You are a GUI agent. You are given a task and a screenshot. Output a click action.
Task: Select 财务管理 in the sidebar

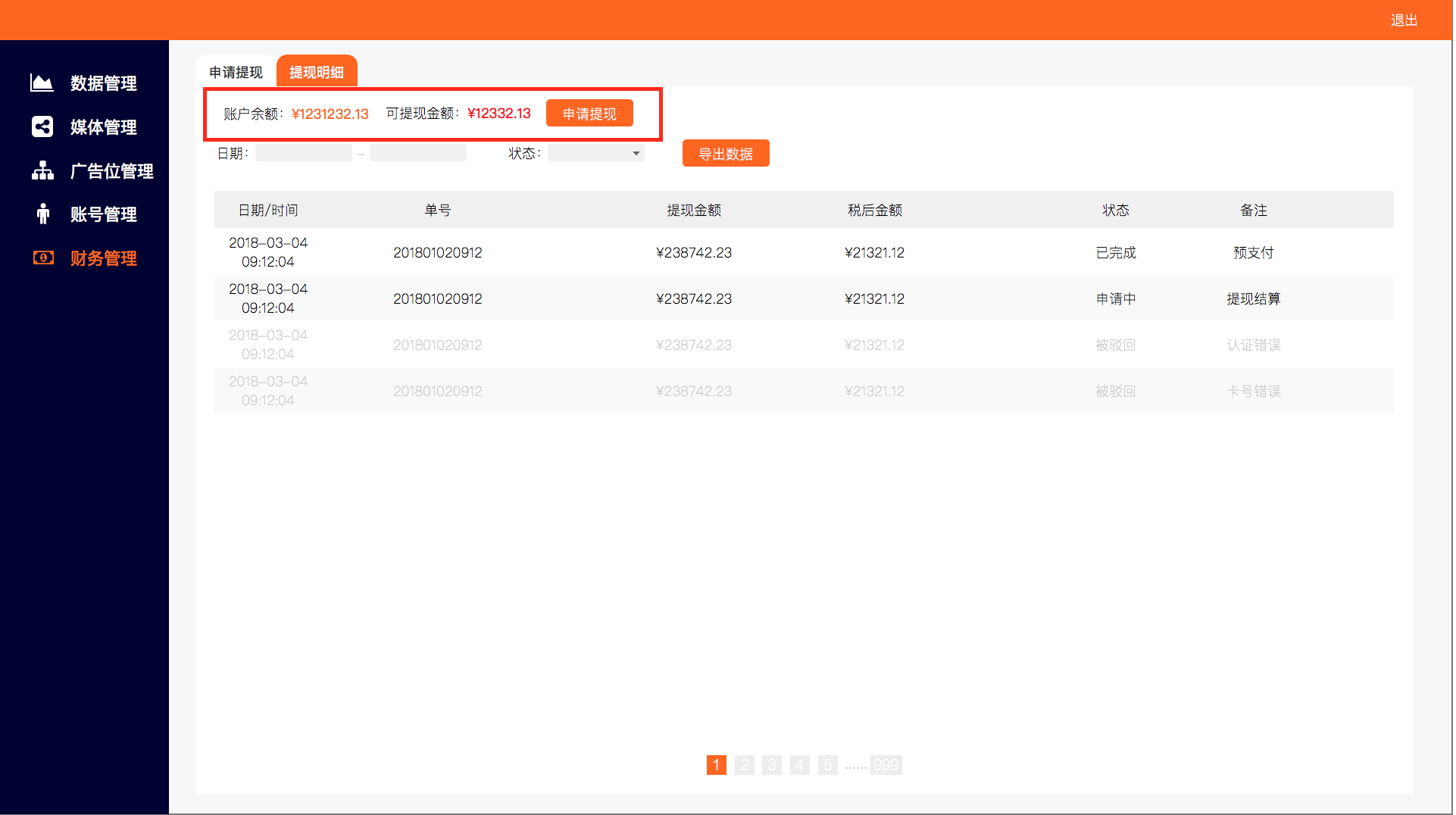(x=104, y=258)
